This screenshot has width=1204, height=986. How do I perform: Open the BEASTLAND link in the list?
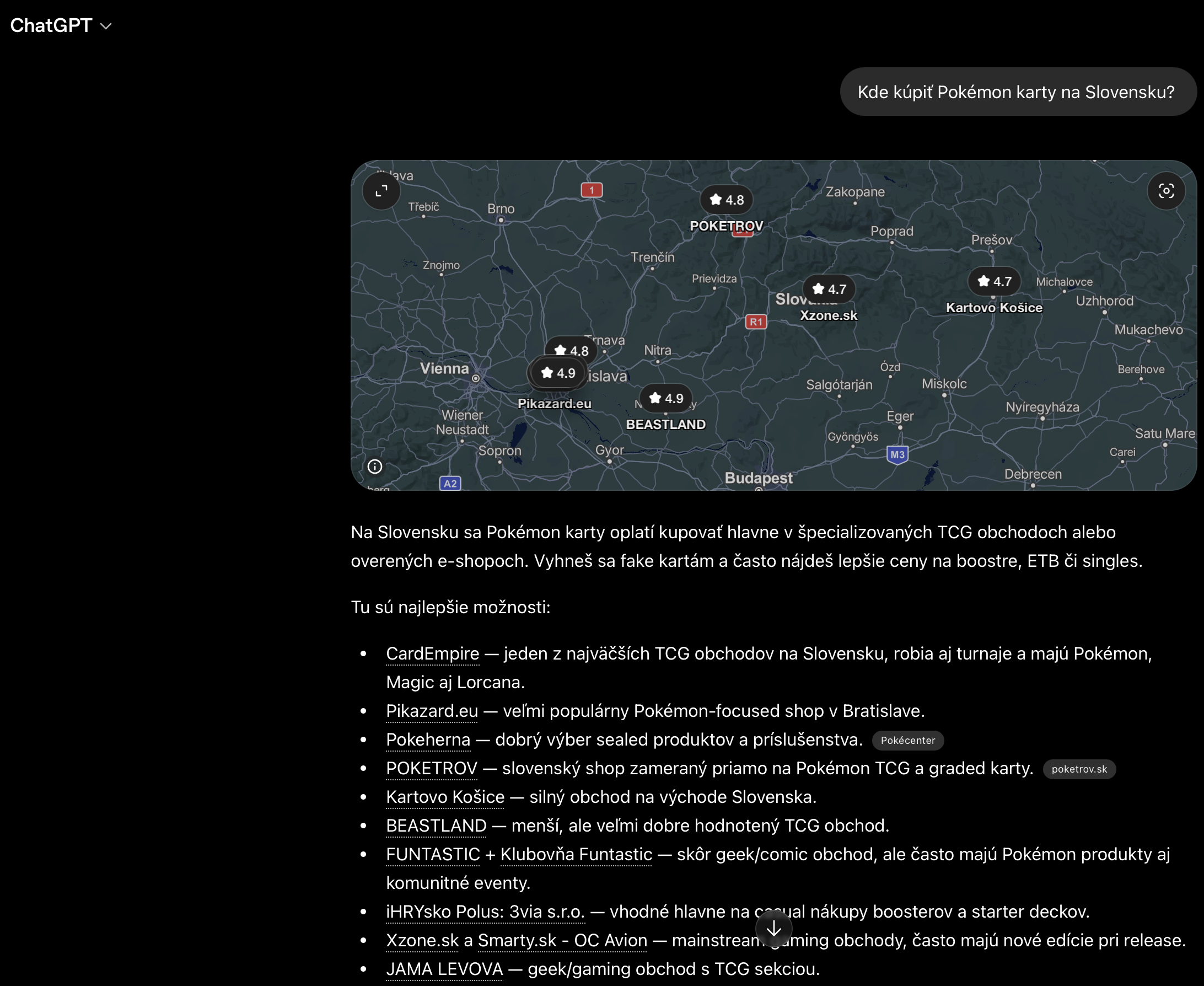coord(436,826)
